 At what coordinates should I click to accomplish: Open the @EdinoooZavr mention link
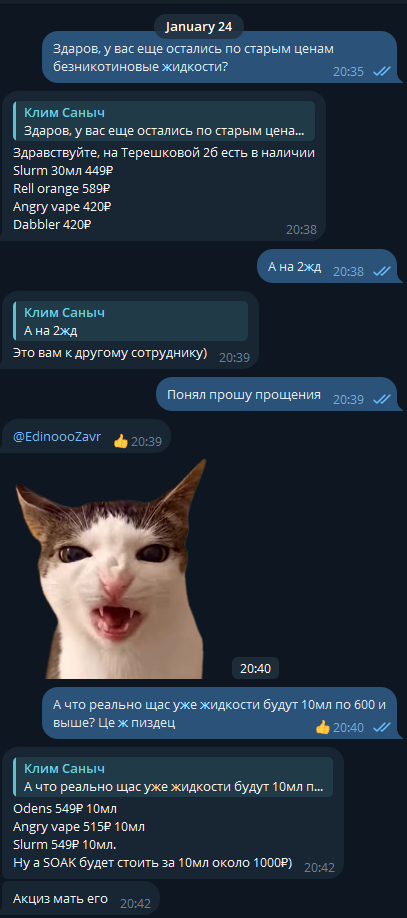tap(57, 437)
